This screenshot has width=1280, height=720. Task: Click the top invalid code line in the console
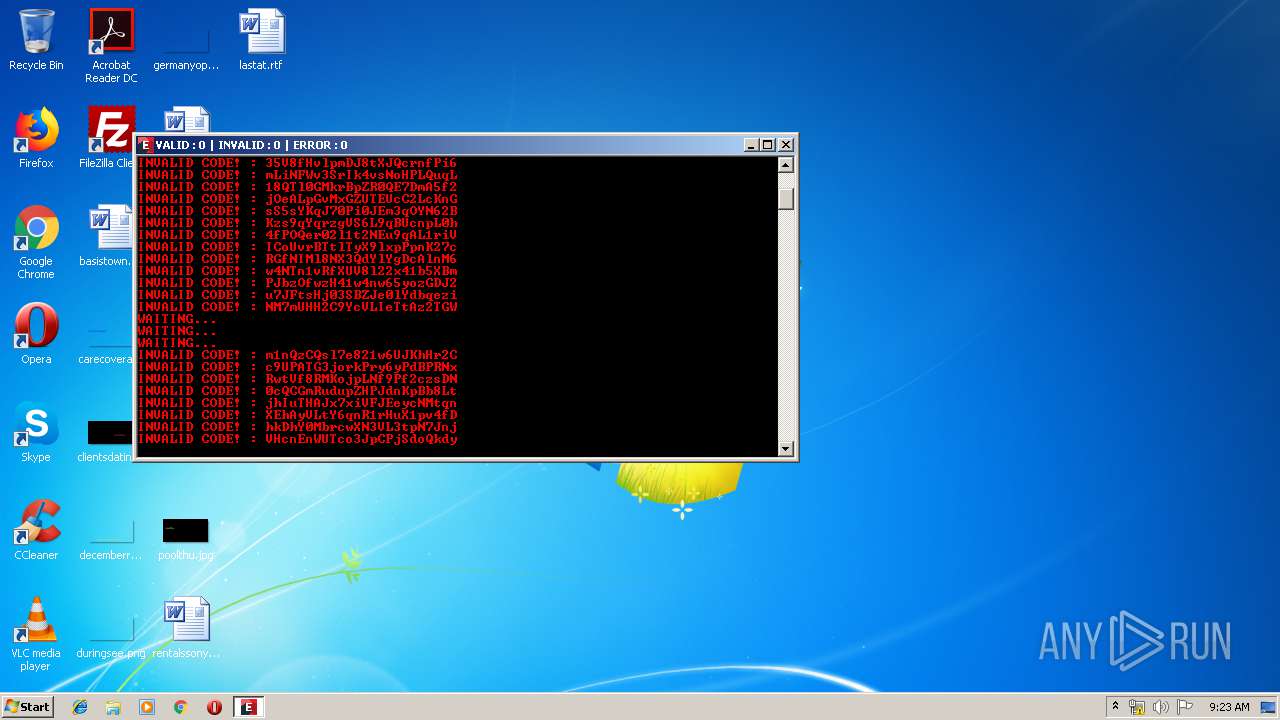(297, 163)
